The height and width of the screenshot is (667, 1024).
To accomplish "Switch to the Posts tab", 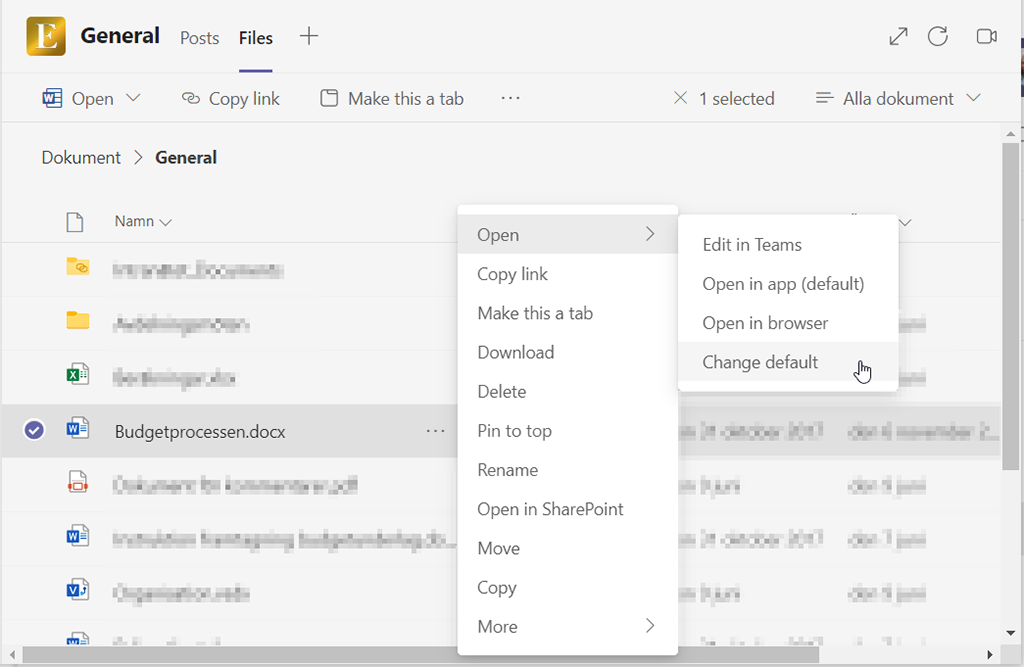I will (x=199, y=38).
